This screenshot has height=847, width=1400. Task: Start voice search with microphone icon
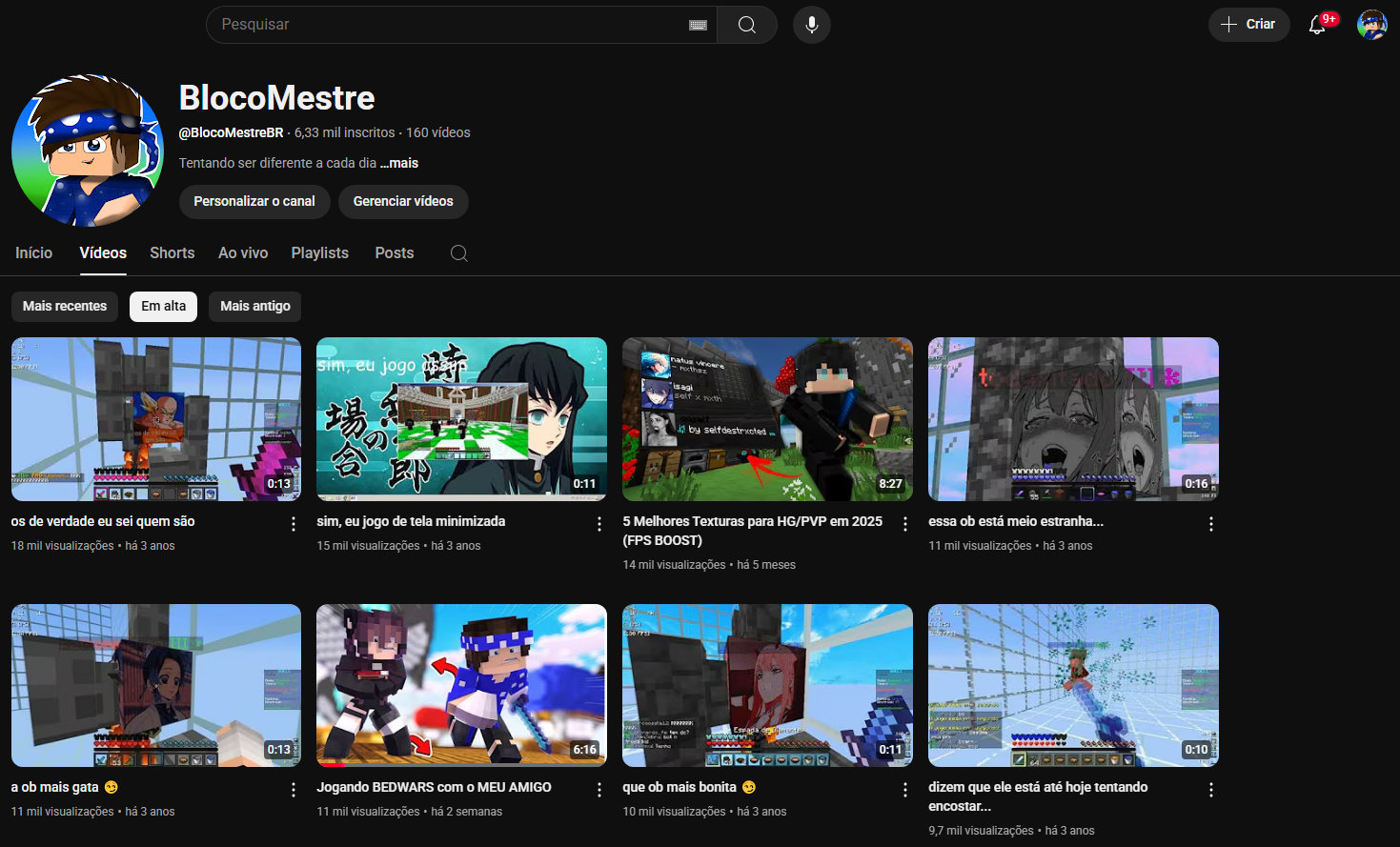click(812, 25)
